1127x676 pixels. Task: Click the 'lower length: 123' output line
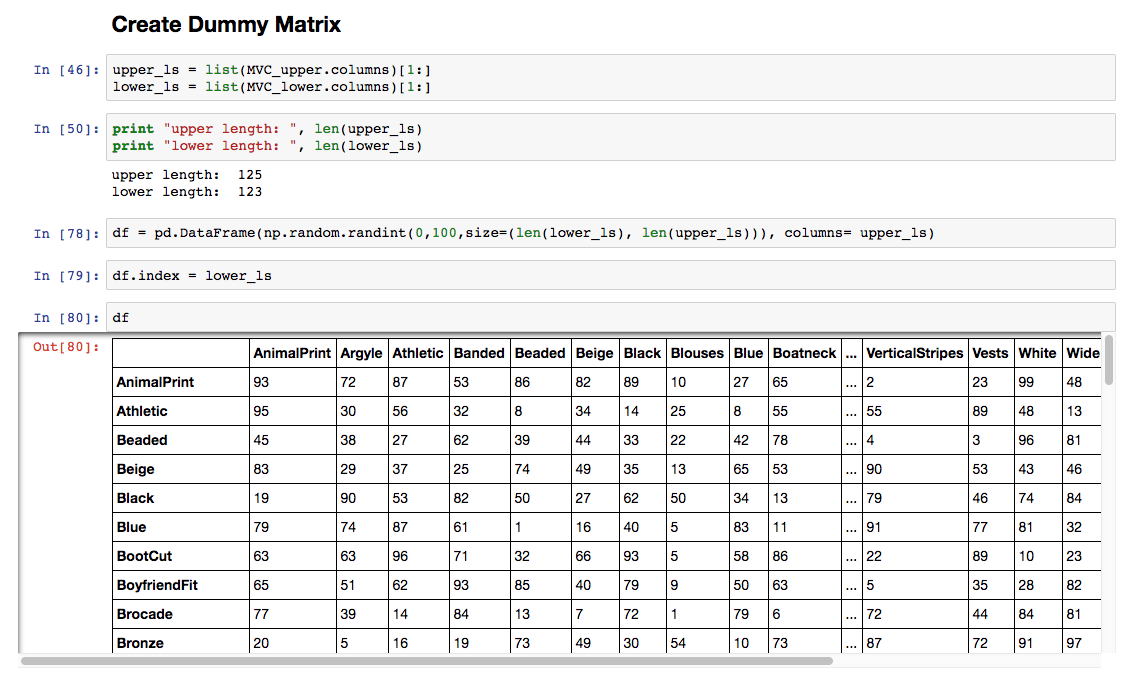[x=187, y=192]
